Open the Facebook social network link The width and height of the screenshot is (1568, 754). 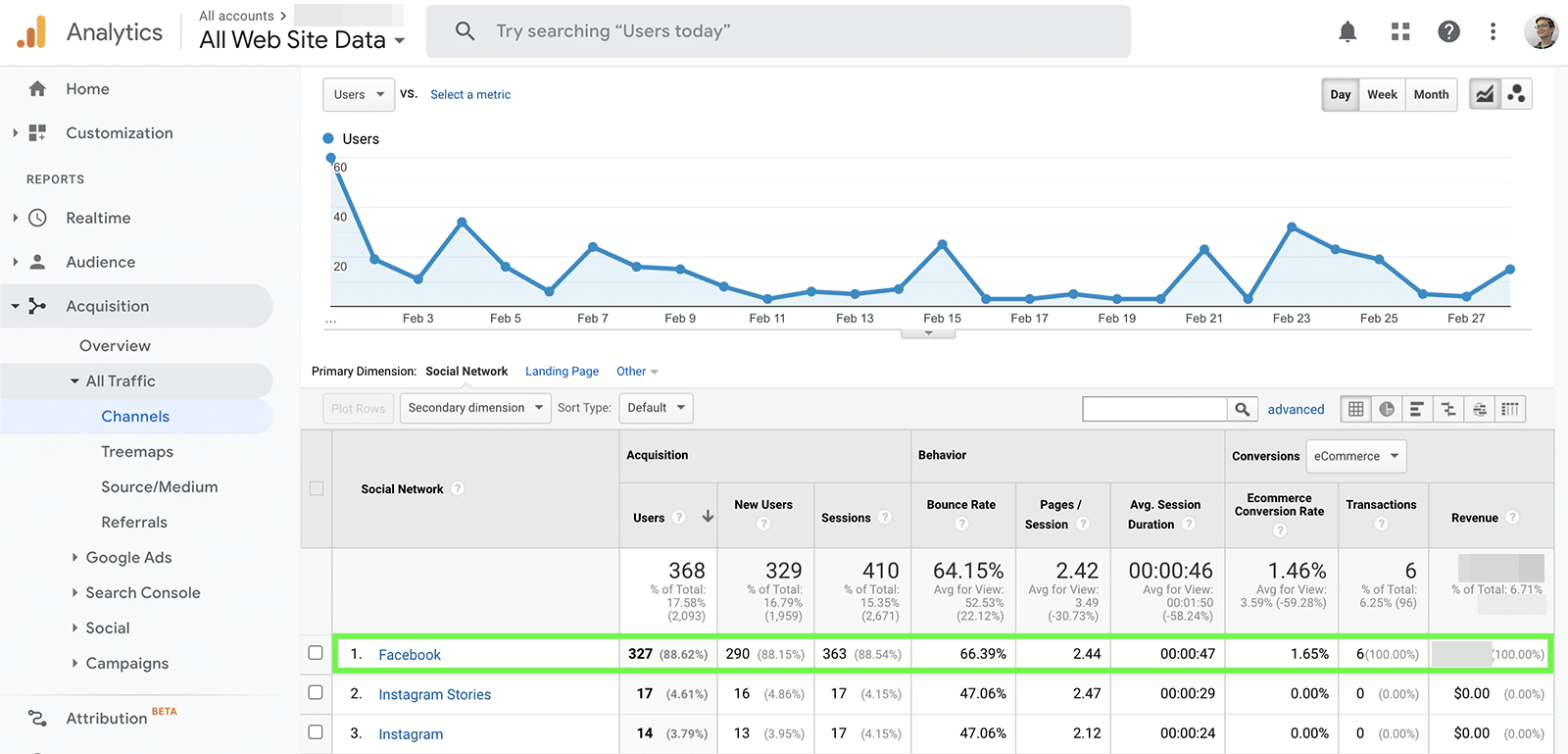point(410,655)
